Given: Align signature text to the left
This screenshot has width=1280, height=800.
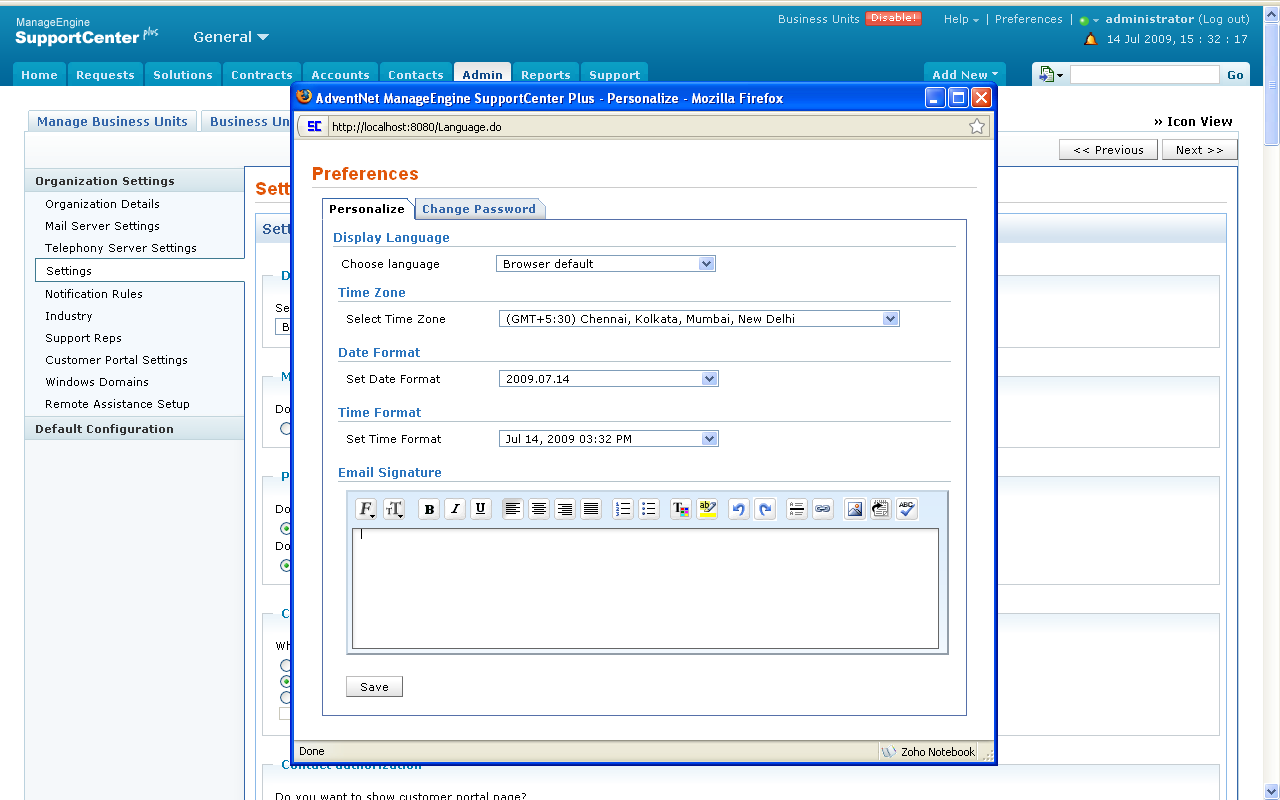Looking at the screenshot, I should coord(513,509).
